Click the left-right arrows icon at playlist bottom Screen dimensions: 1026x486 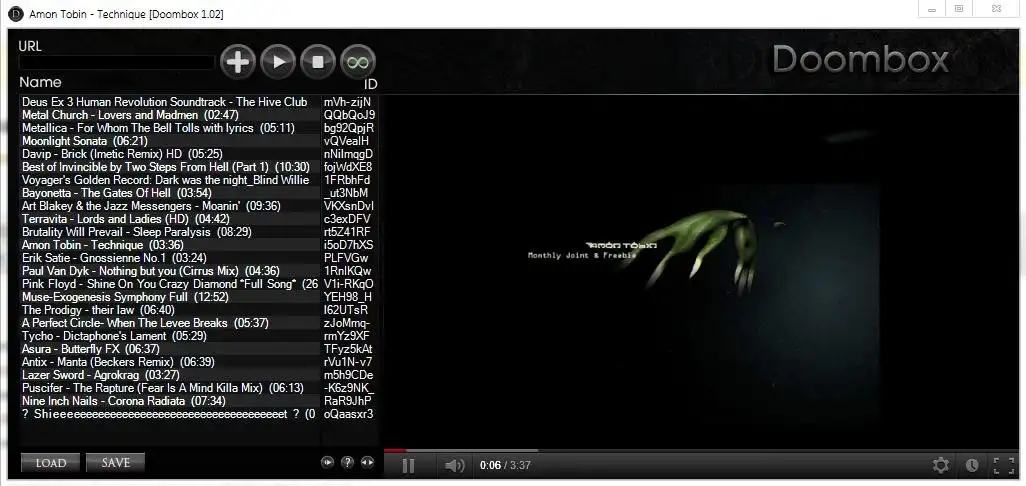click(x=368, y=462)
